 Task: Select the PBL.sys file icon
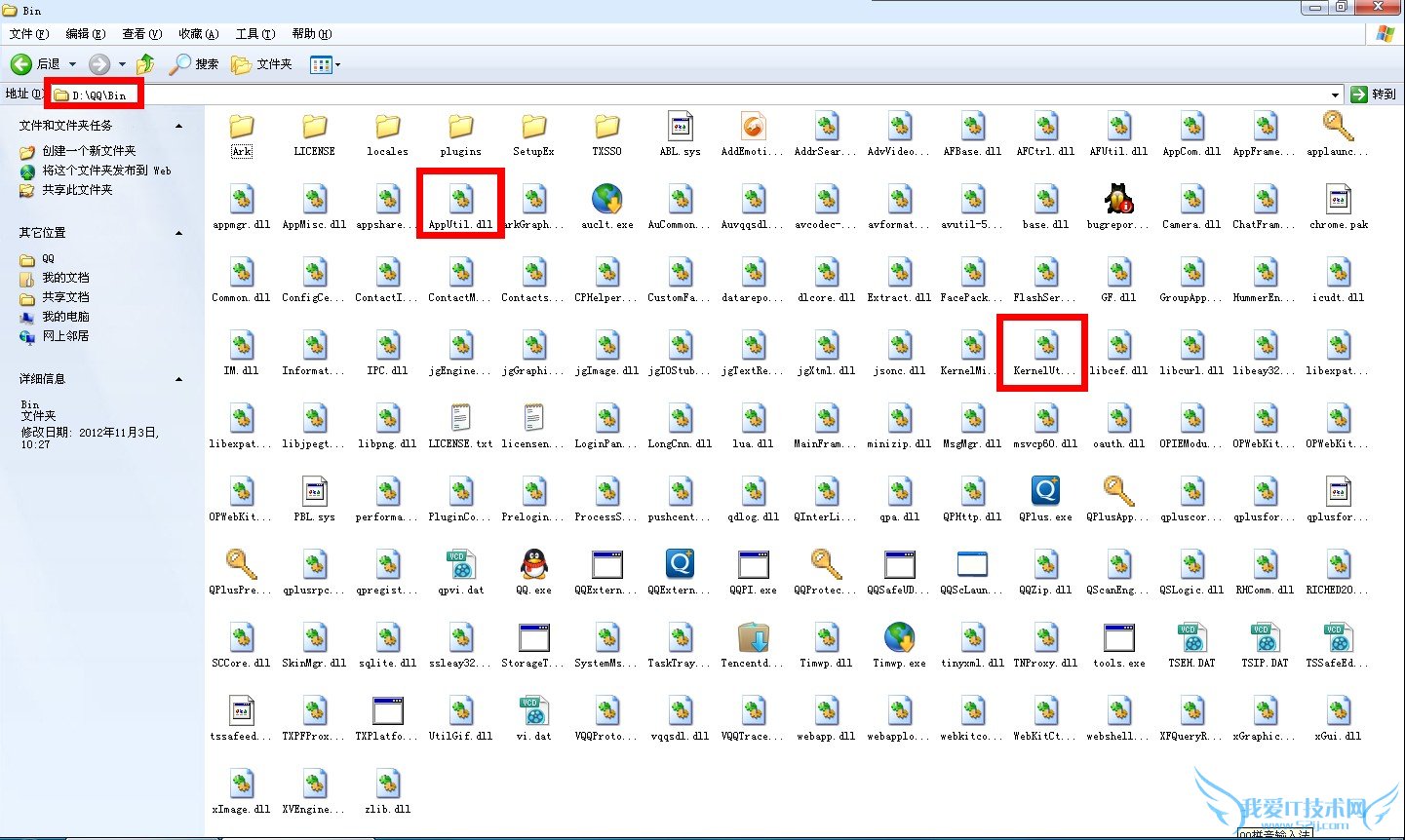click(314, 491)
